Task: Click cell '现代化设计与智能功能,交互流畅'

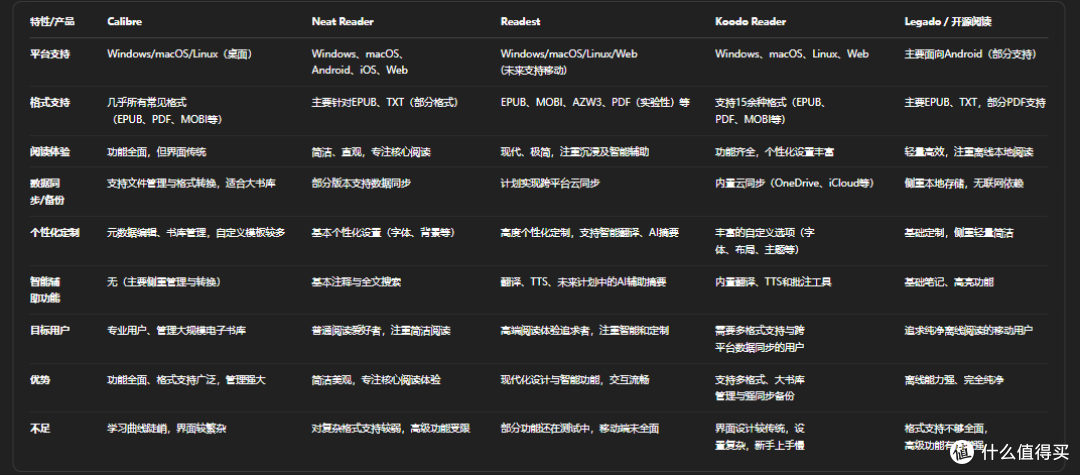Action: [x=575, y=379]
